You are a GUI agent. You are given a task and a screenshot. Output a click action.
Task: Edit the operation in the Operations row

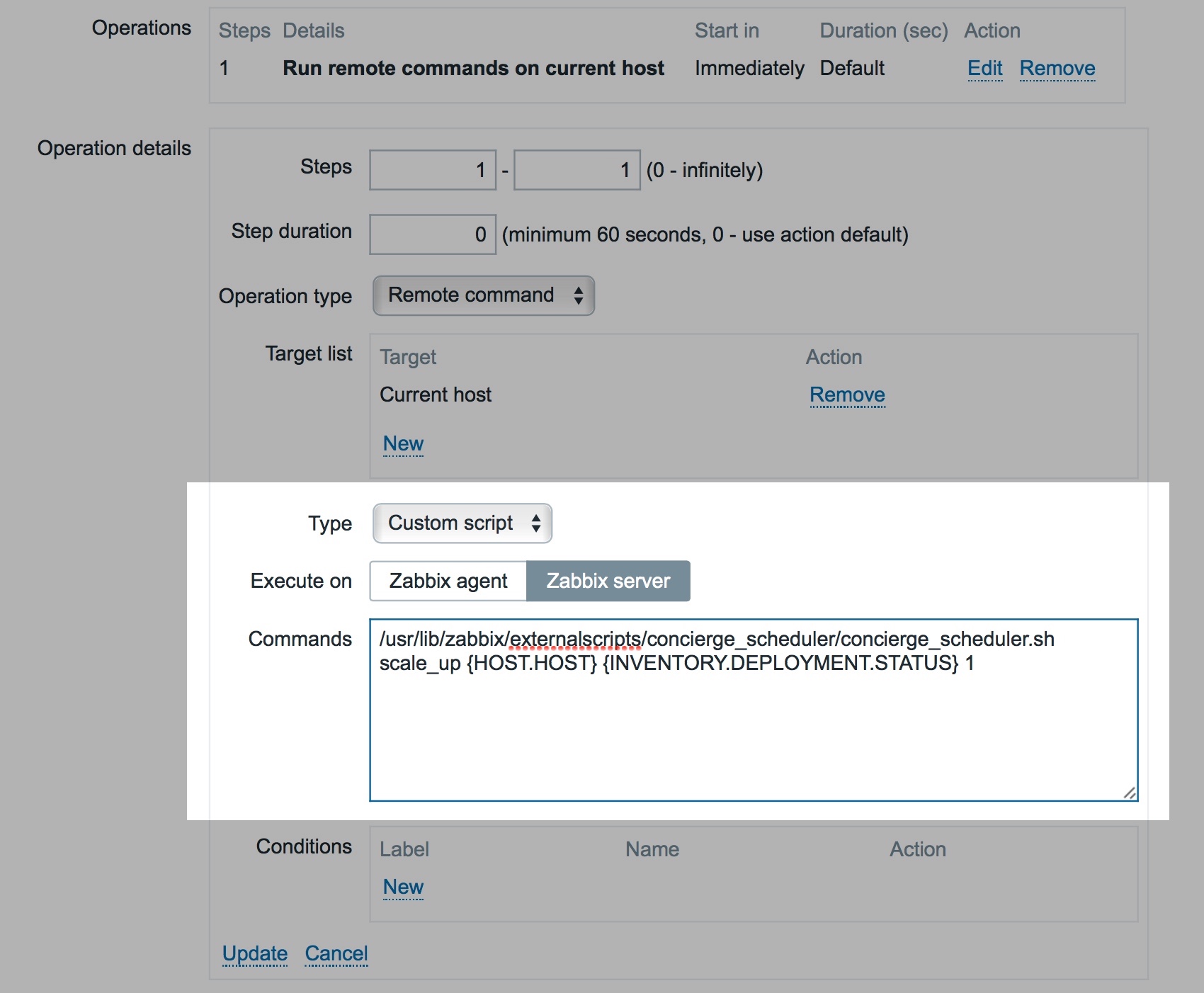(x=984, y=68)
